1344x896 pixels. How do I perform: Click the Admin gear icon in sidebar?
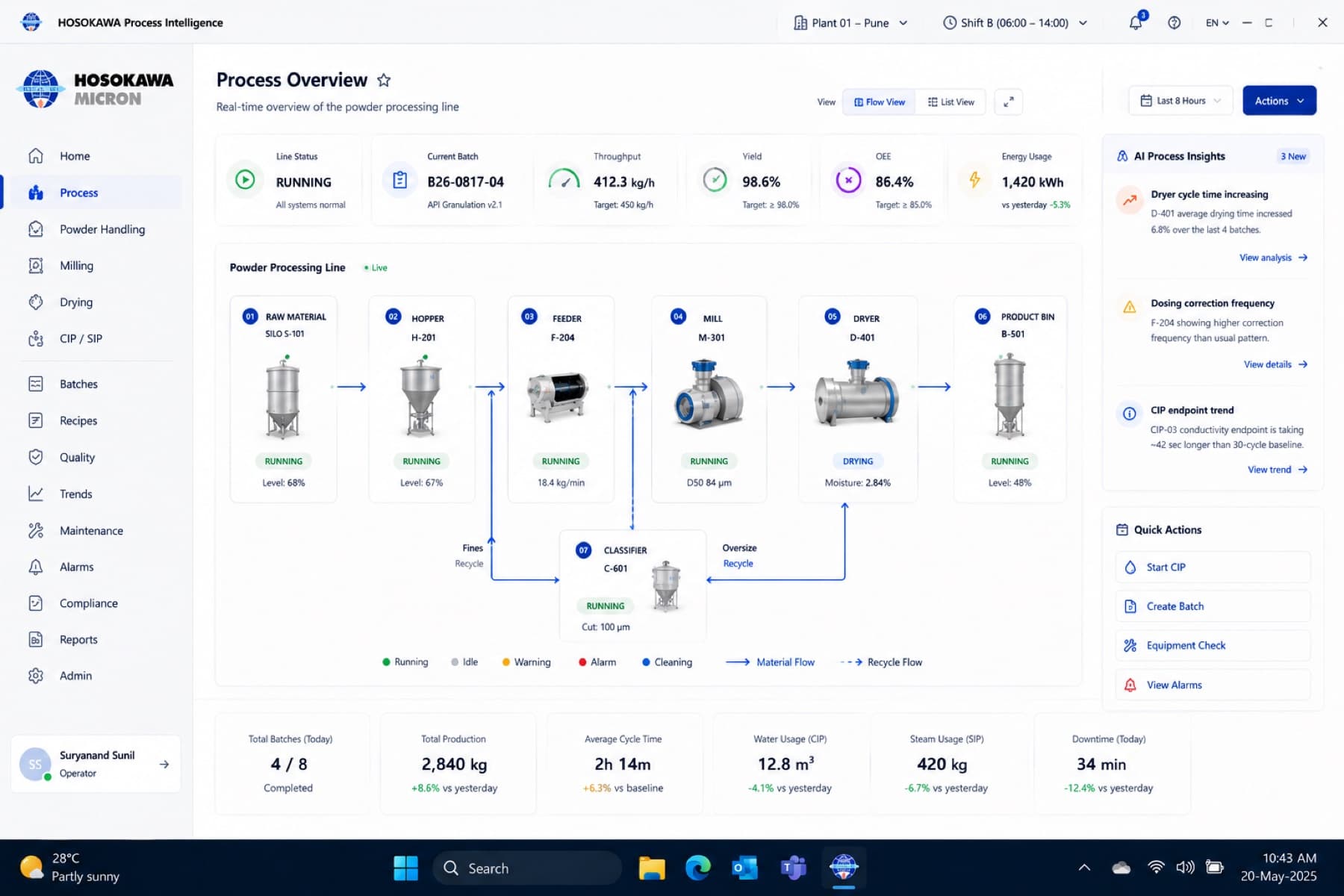tap(36, 676)
